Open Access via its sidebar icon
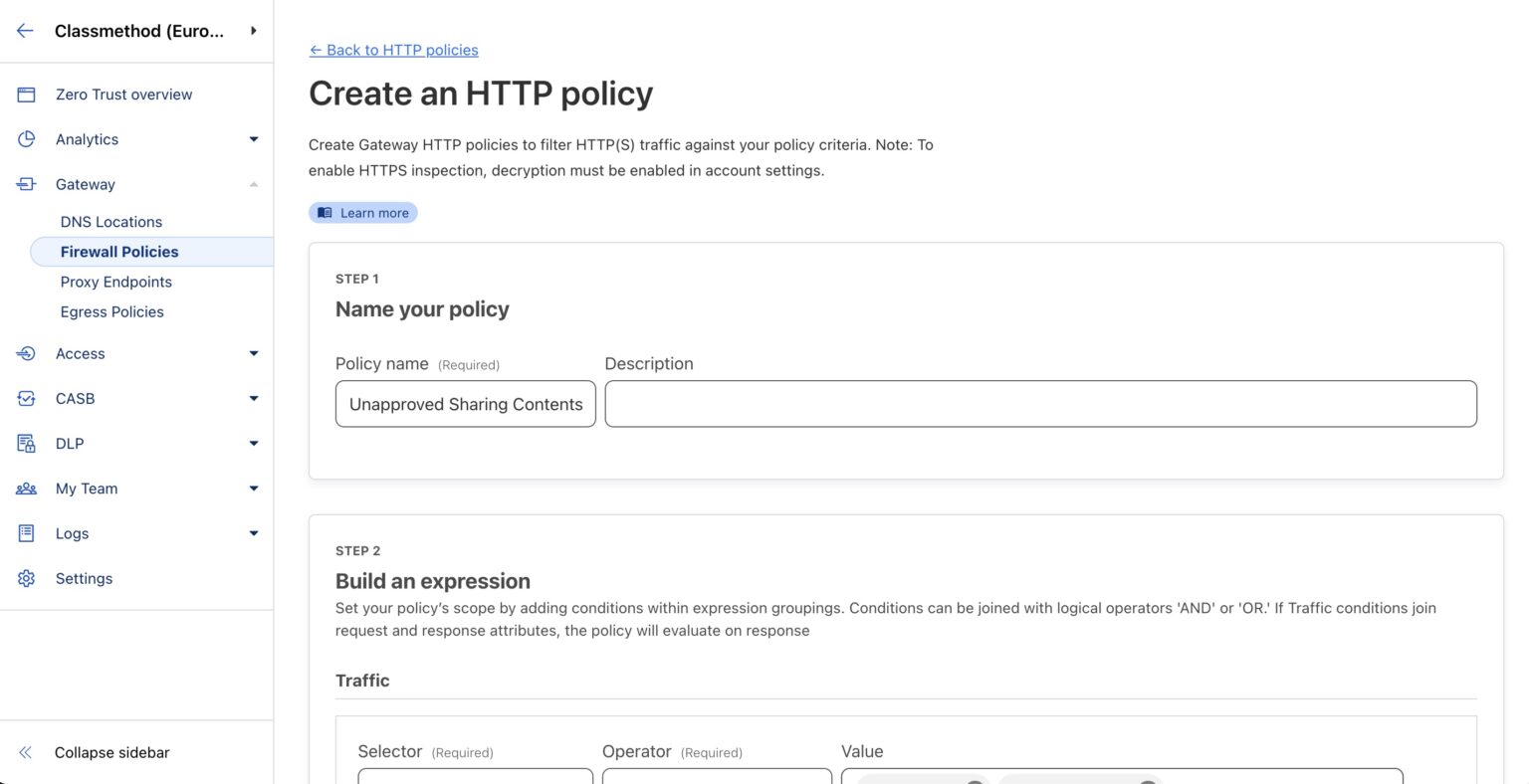Viewport: 1529px width, 784px height. point(26,353)
